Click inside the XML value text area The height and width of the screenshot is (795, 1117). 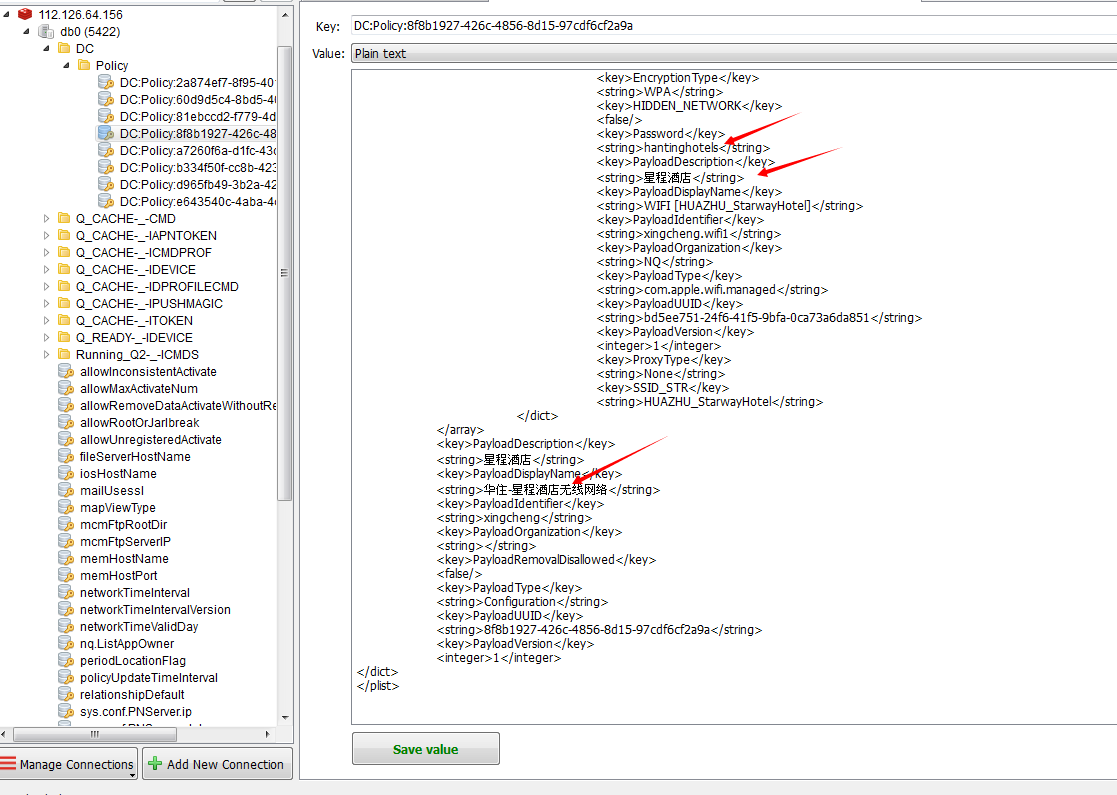pyautogui.click(x=734, y=397)
